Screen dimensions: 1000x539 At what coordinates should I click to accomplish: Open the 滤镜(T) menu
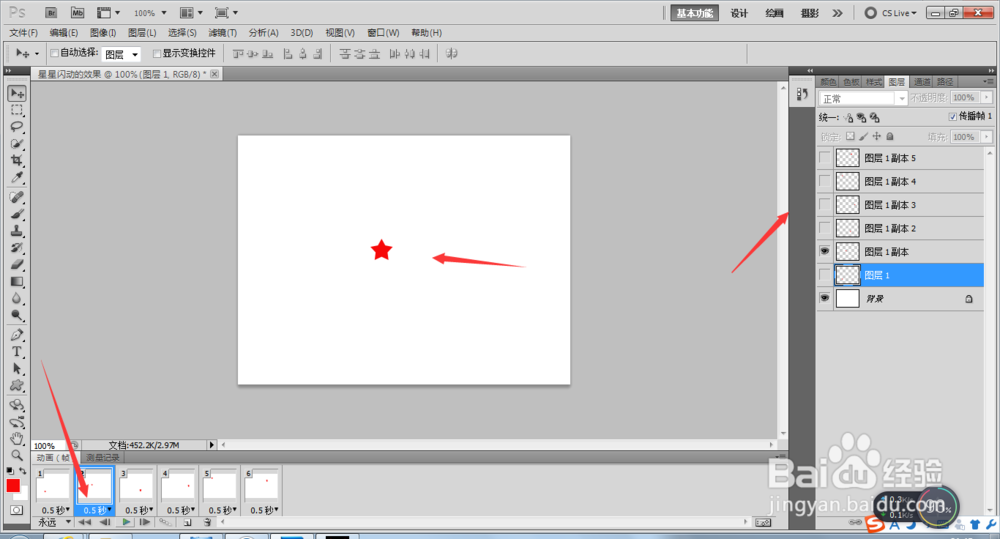click(222, 33)
